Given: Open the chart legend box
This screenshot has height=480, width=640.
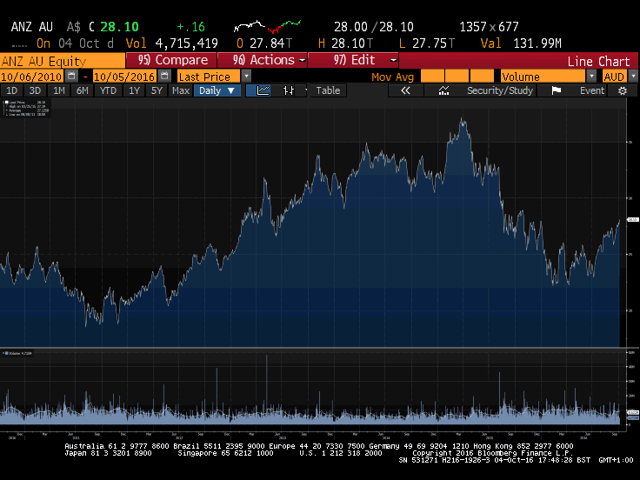Looking at the screenshot, I should 26,109.
